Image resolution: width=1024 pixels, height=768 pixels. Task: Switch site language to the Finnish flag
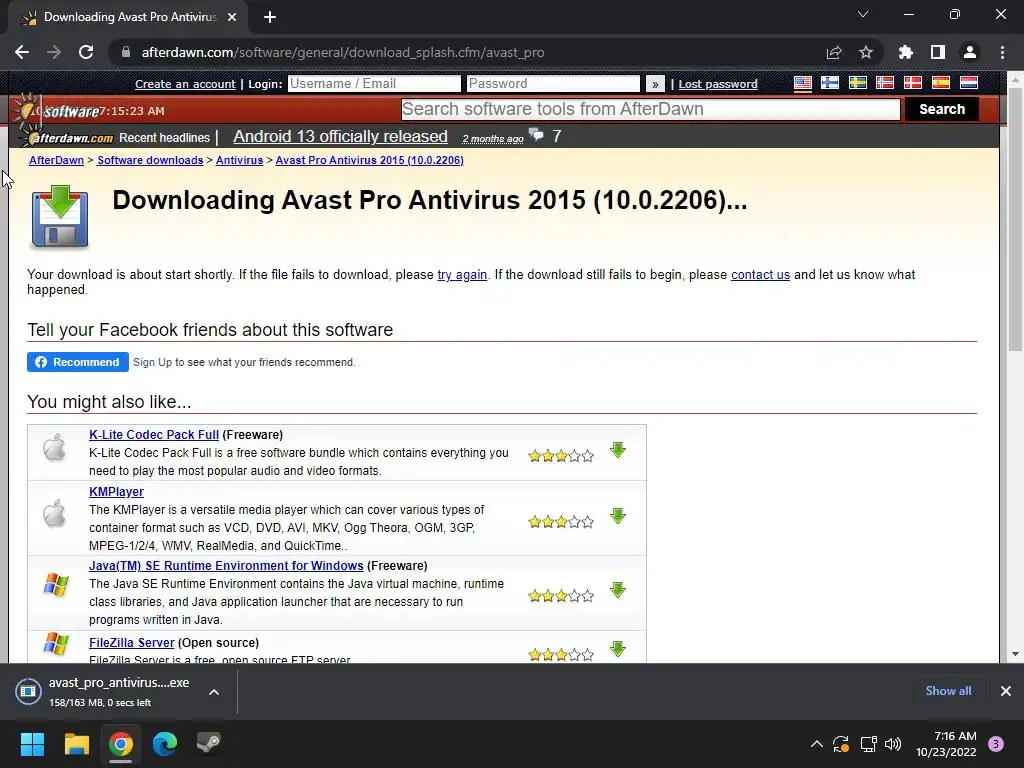[x=830, y=83]
